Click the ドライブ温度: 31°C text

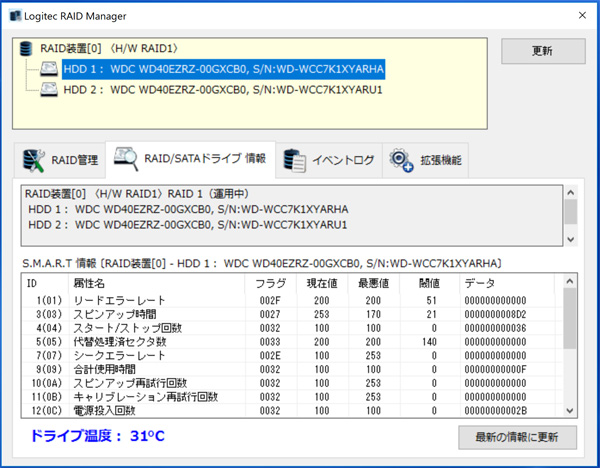tap(98, 436)
